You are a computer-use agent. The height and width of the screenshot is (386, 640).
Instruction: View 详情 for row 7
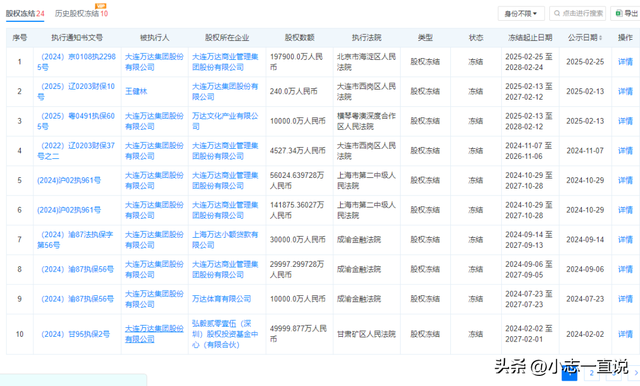[x=625, y=240]
